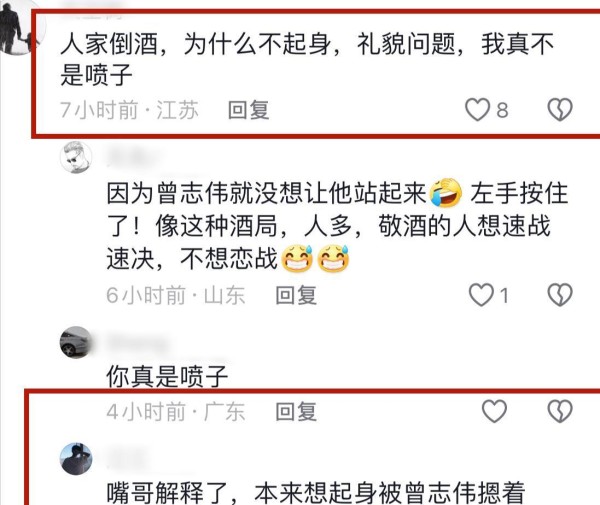Tap blurred username above 你真是喷子
This screenshot has height=505, width=600.
pyautogui.click(x=138, y=343)
